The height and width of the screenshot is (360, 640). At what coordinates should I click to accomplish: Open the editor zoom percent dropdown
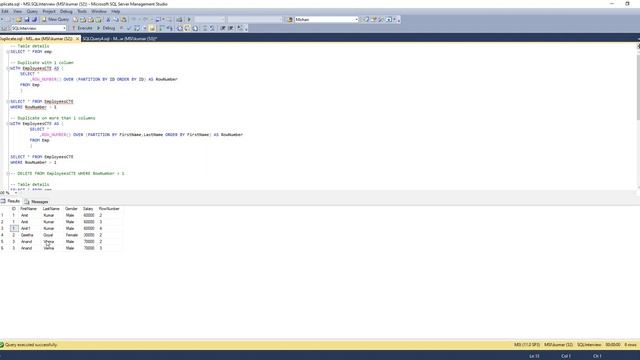(x=16, y=193)
